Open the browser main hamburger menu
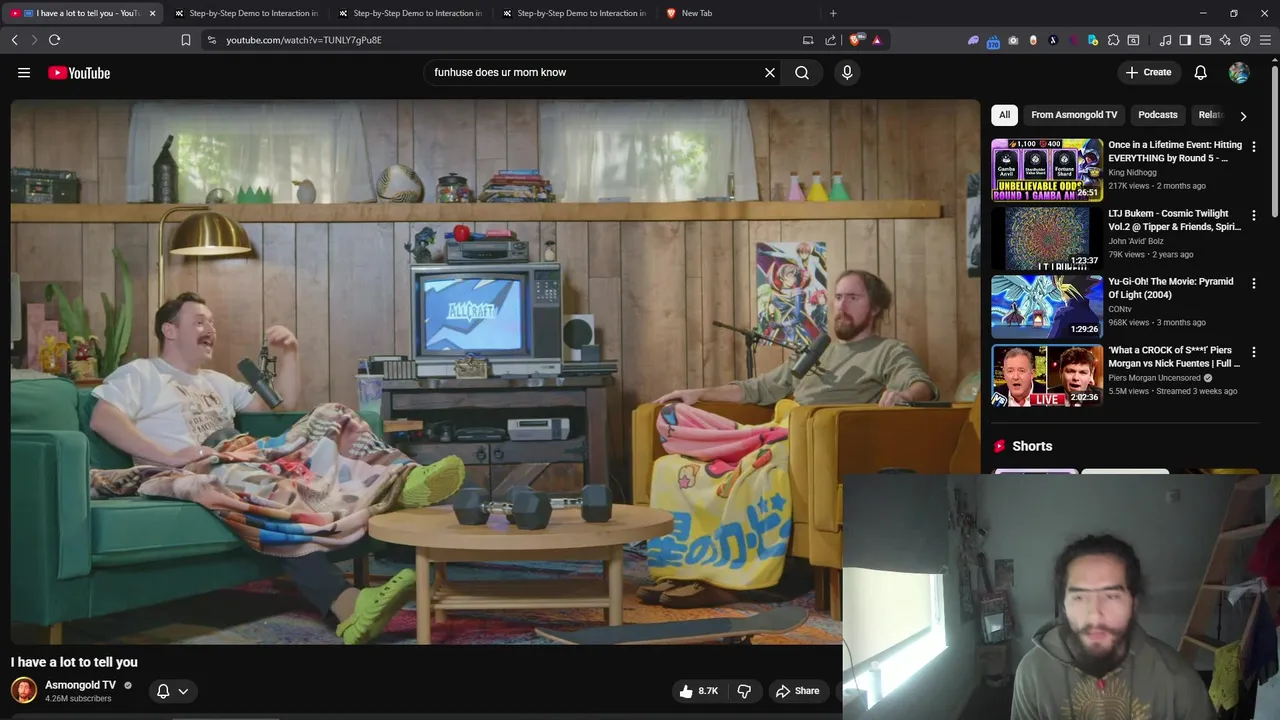 [1265, 40]
